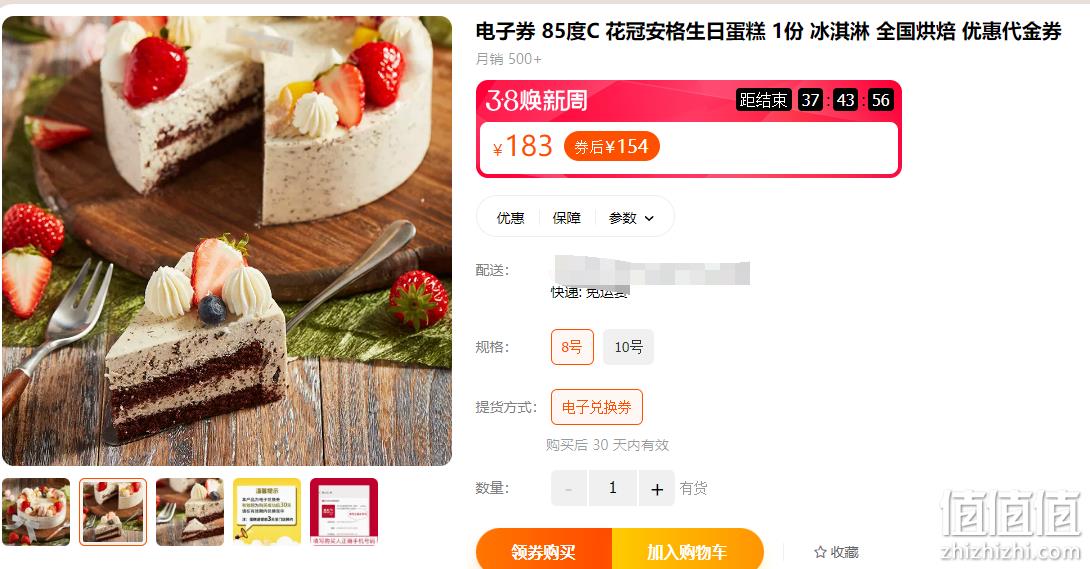Select the red-bordered instructions thumbnail

point(344,512)
